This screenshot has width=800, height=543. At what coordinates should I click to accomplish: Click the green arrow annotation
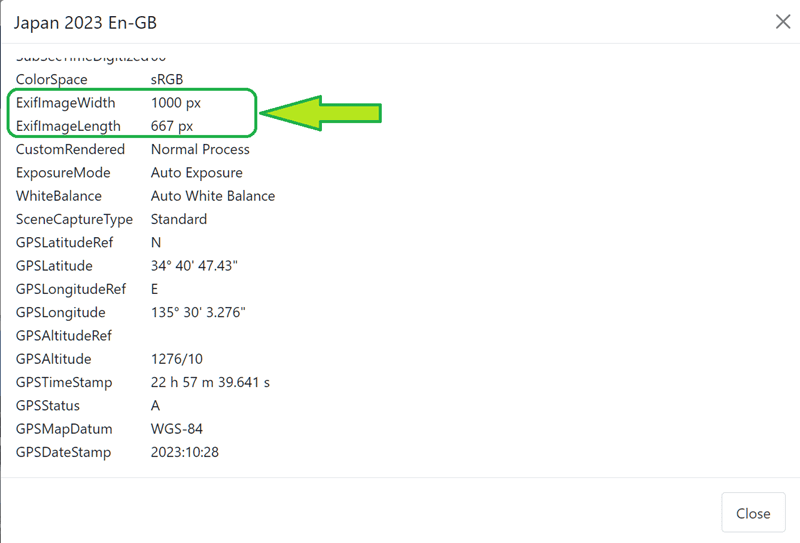[x=323, y=114]
